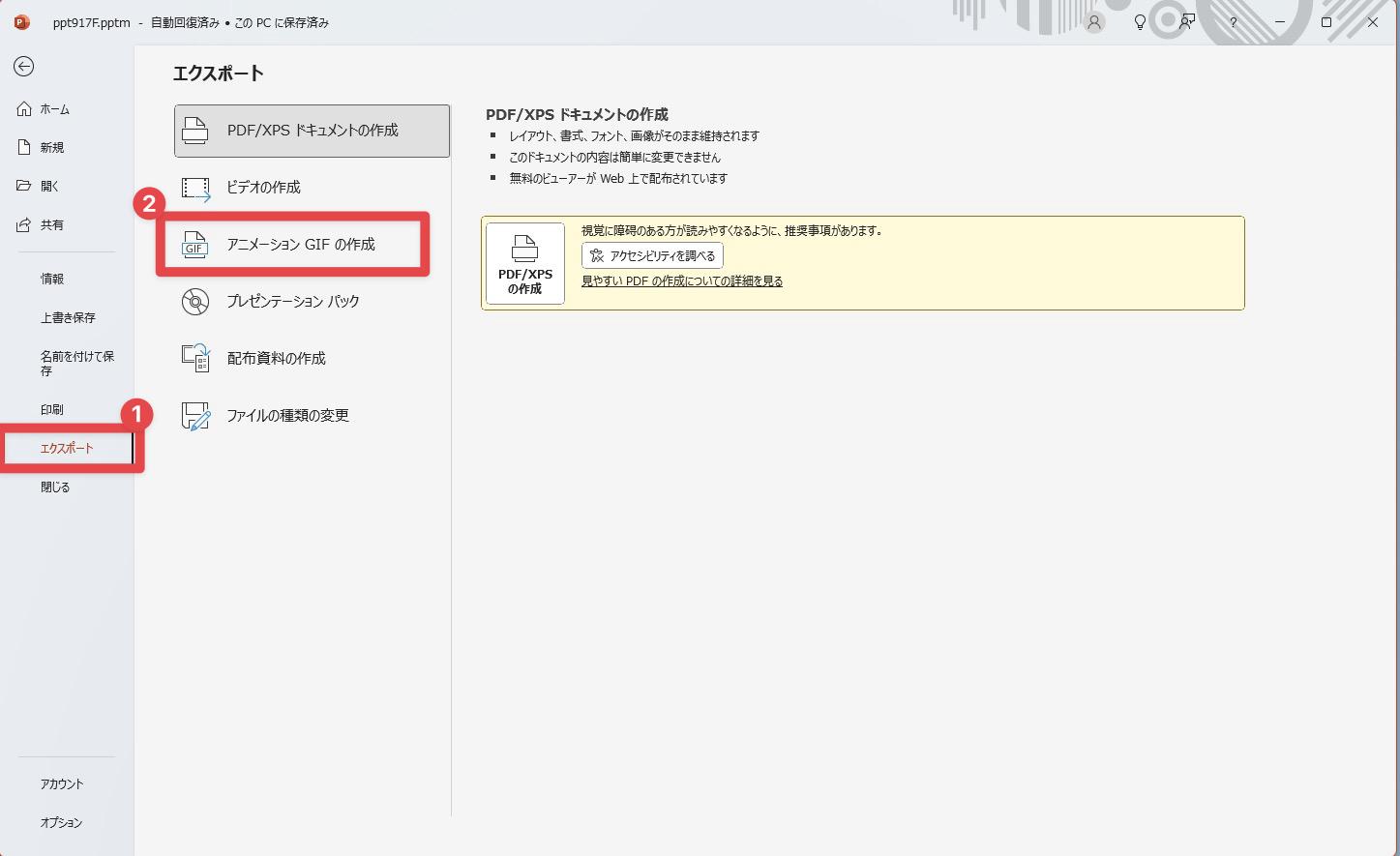This screenshot has width=1400, height=856.
Task: Click the ビデオの作成 film icon
Action: [195, 188]
